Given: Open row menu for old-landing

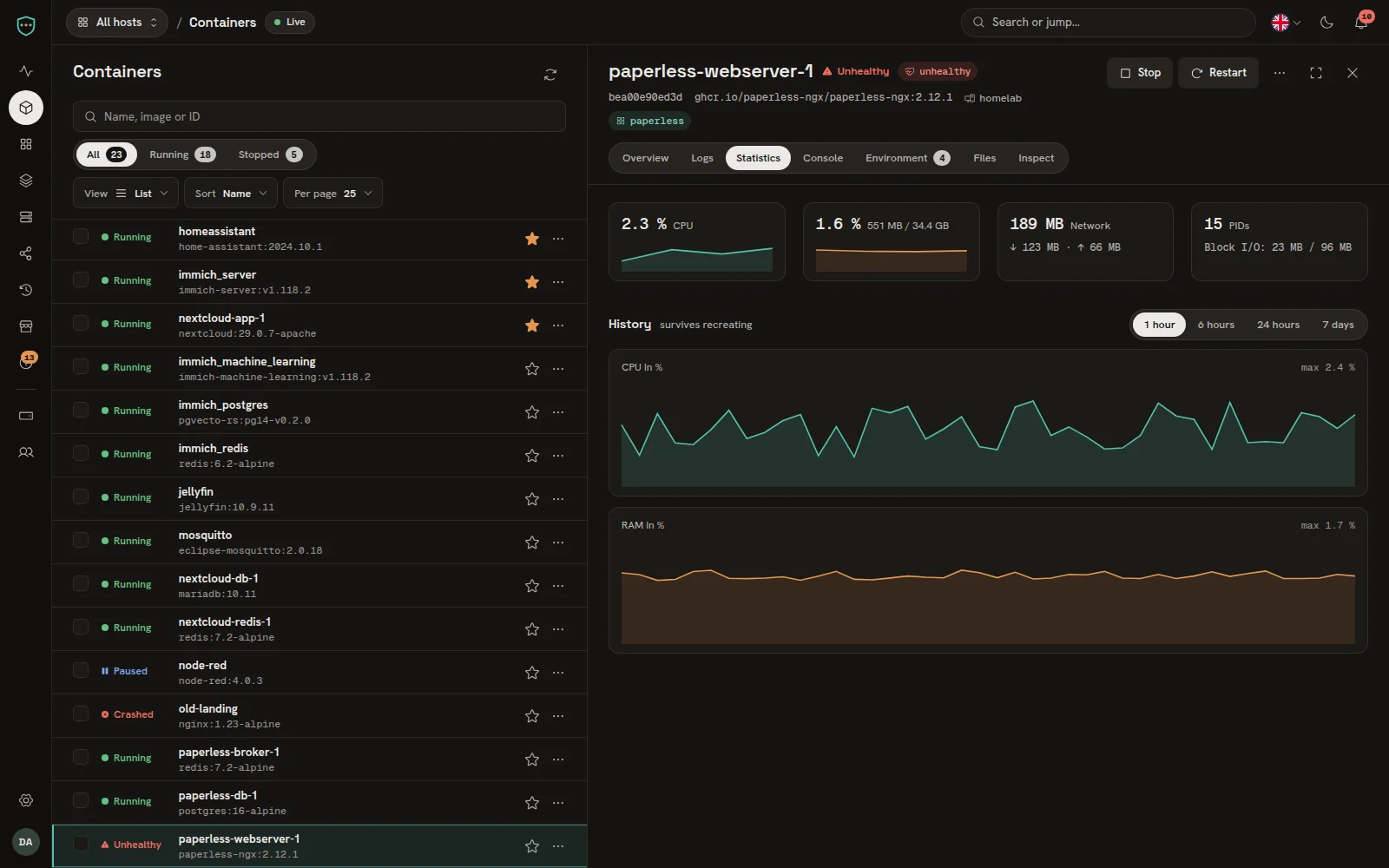Looking at the screenshot, I should click(x=558, y=716).
